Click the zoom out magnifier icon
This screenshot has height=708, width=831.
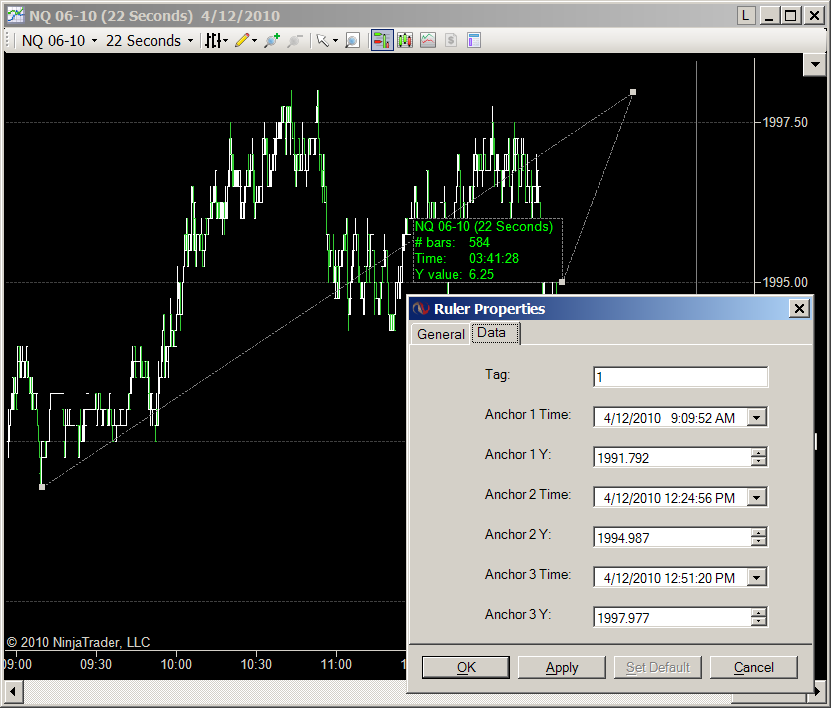295,40
